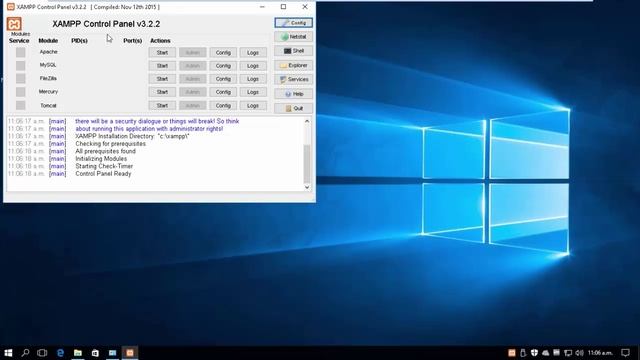Open taskbar Search
Screen dimensions: 640x360
click(25, 353)
